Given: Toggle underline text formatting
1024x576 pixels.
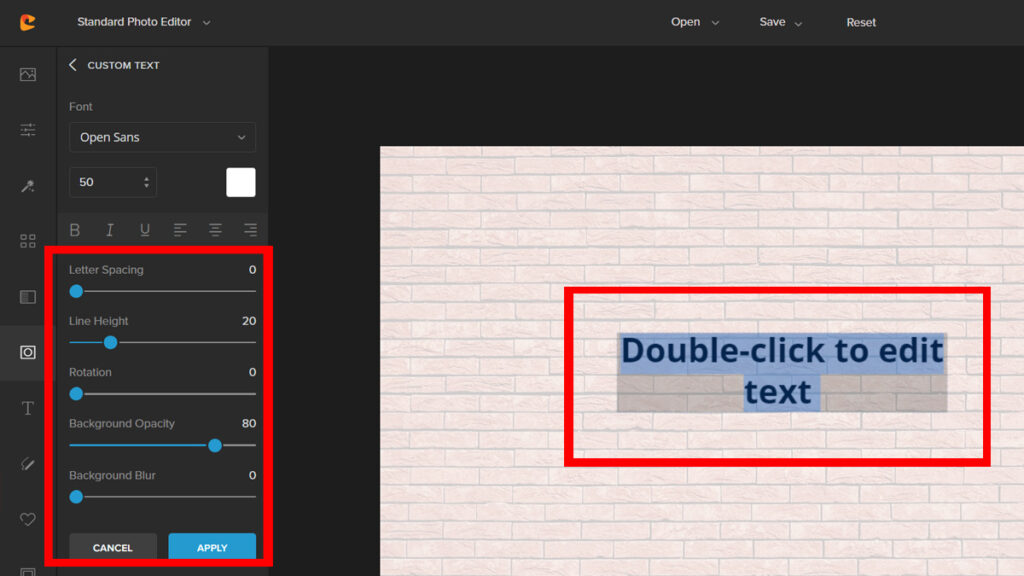Looking at the screenshot, I should [145, 230].
